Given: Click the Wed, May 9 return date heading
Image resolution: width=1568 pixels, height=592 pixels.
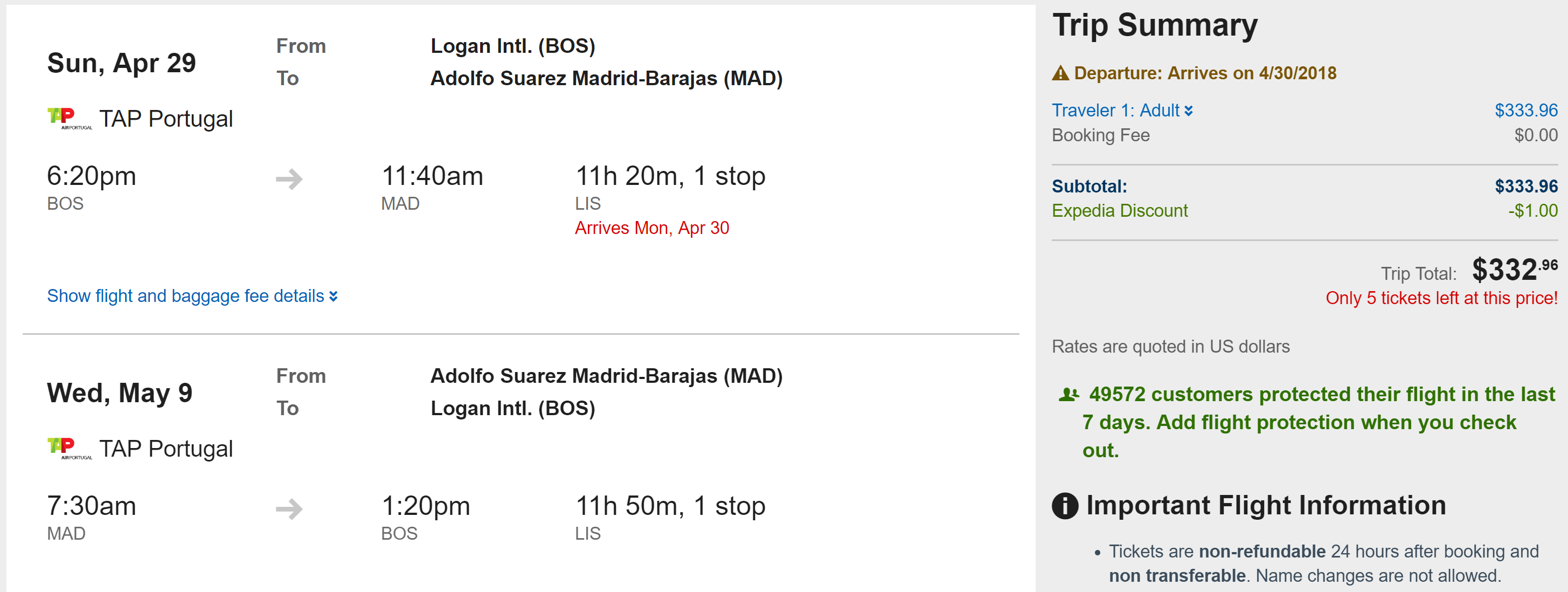Looking at the screenshot, I should tap(120, 394).
